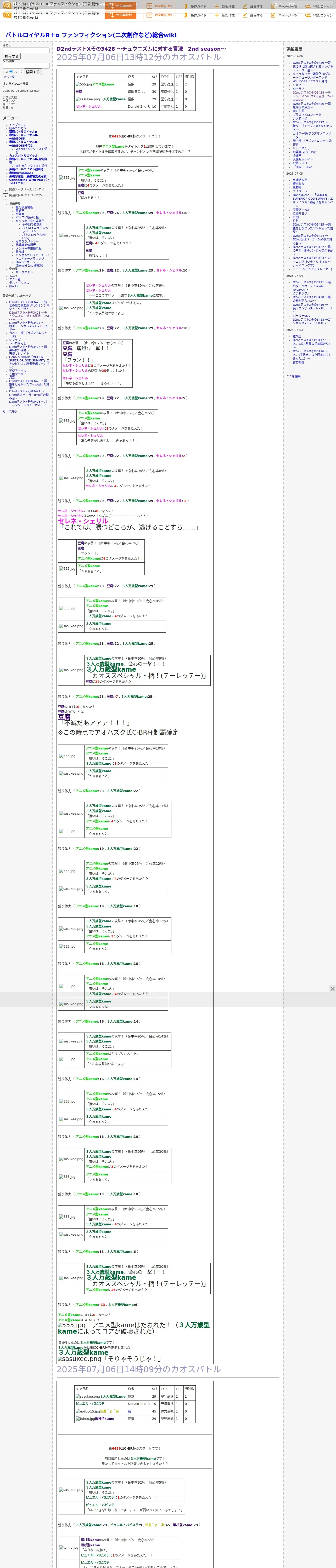Open テストボックス menu link

tap(19, 283)
